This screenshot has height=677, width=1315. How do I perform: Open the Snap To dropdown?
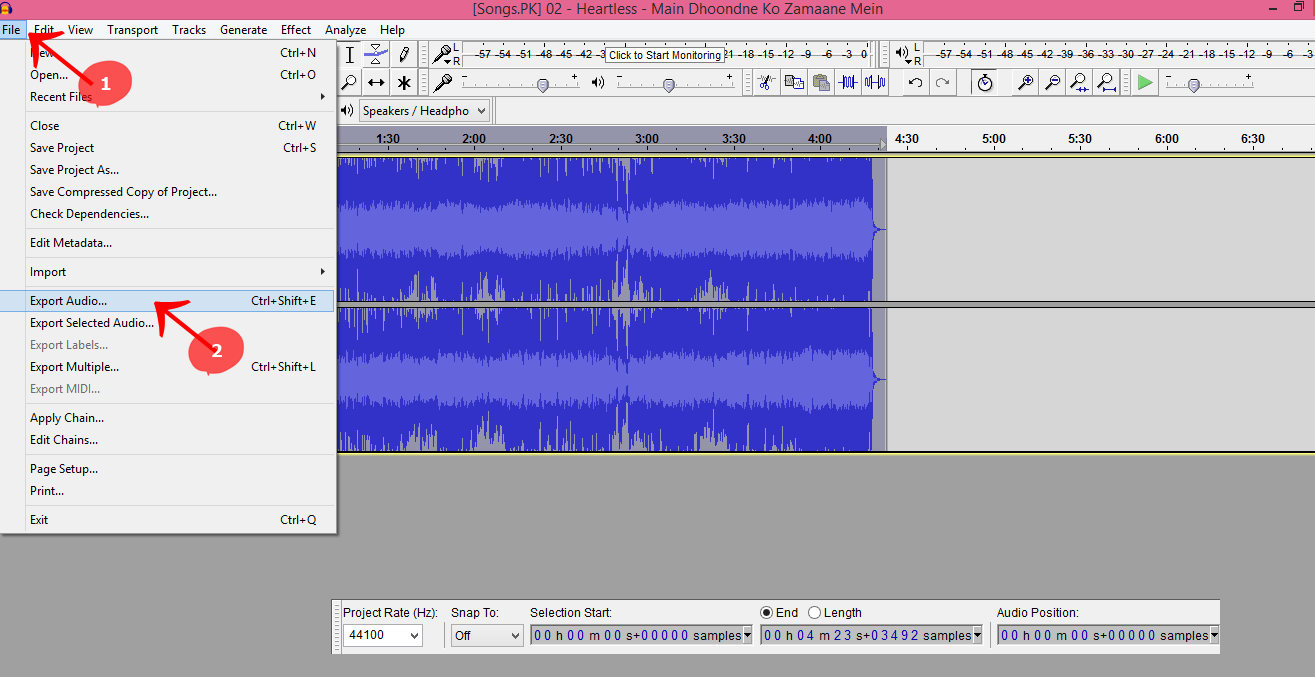pos(487,635)
